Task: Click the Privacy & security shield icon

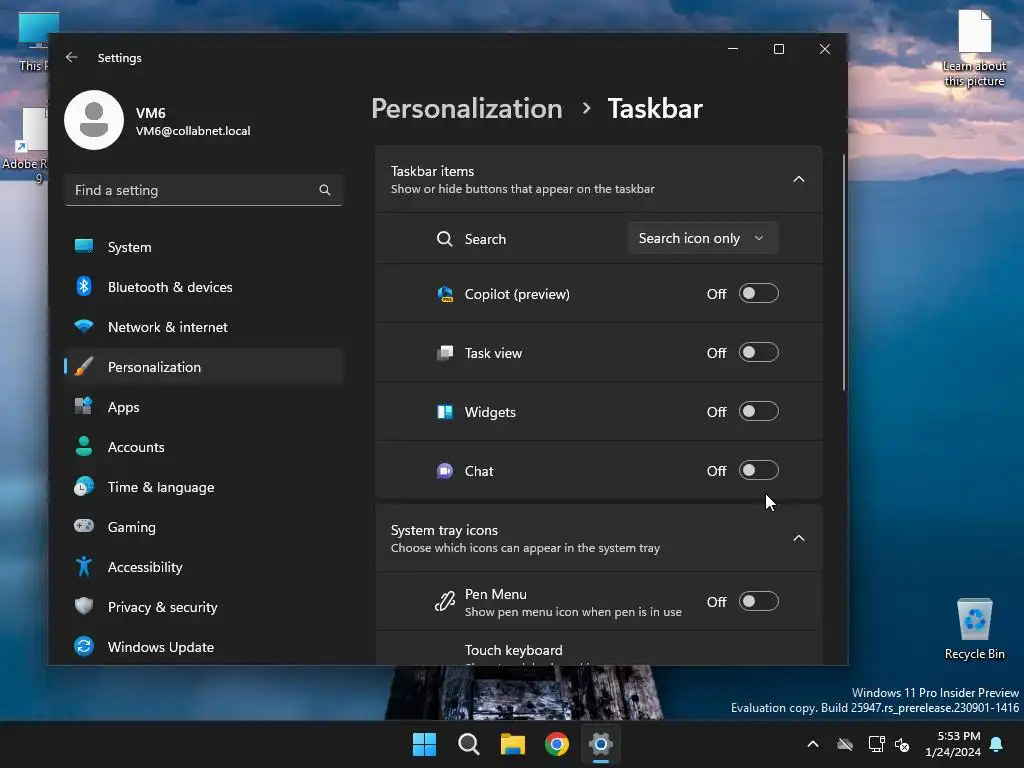Action: coord(84,606)
